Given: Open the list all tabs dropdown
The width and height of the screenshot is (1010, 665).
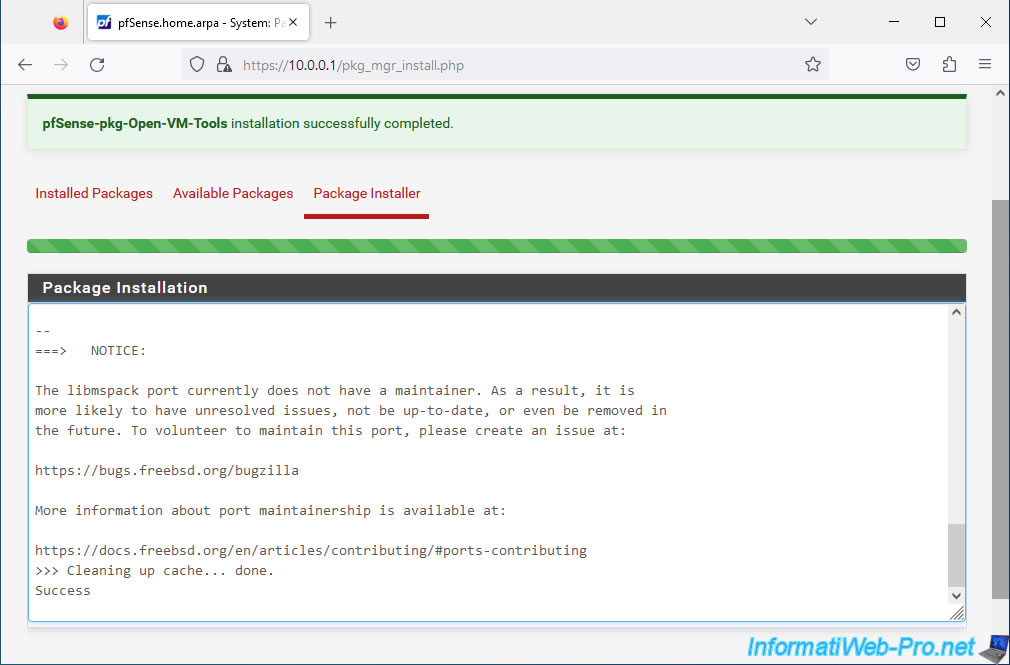Looking at the screenshot, I should coord(811,22).
